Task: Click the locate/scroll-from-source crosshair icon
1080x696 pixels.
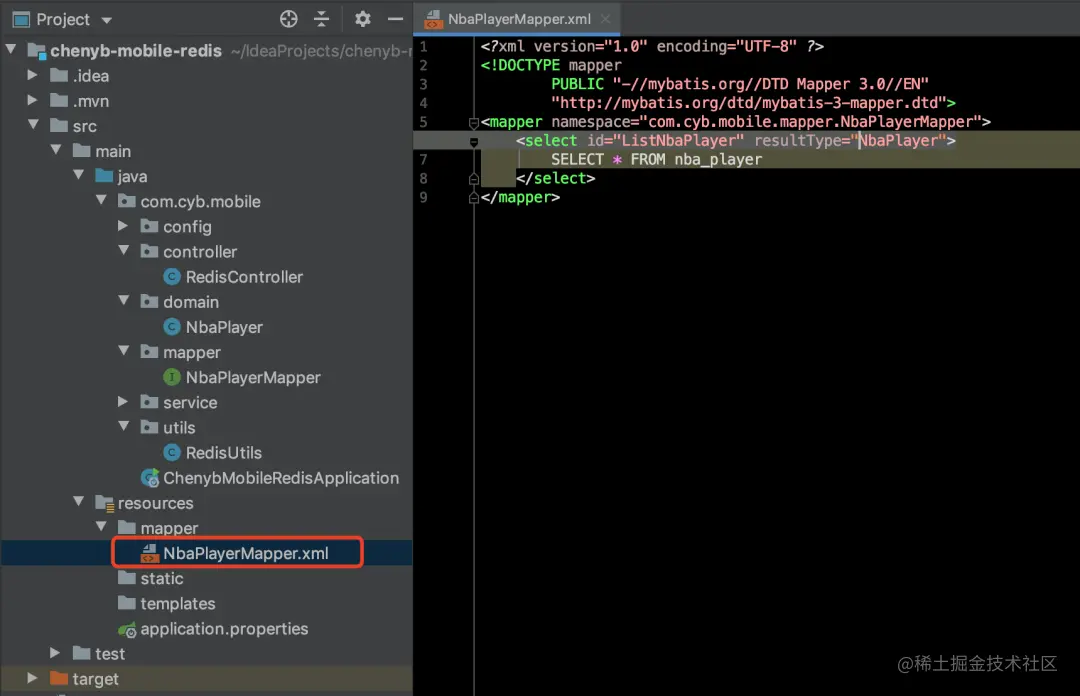Action: click(289, 19)
